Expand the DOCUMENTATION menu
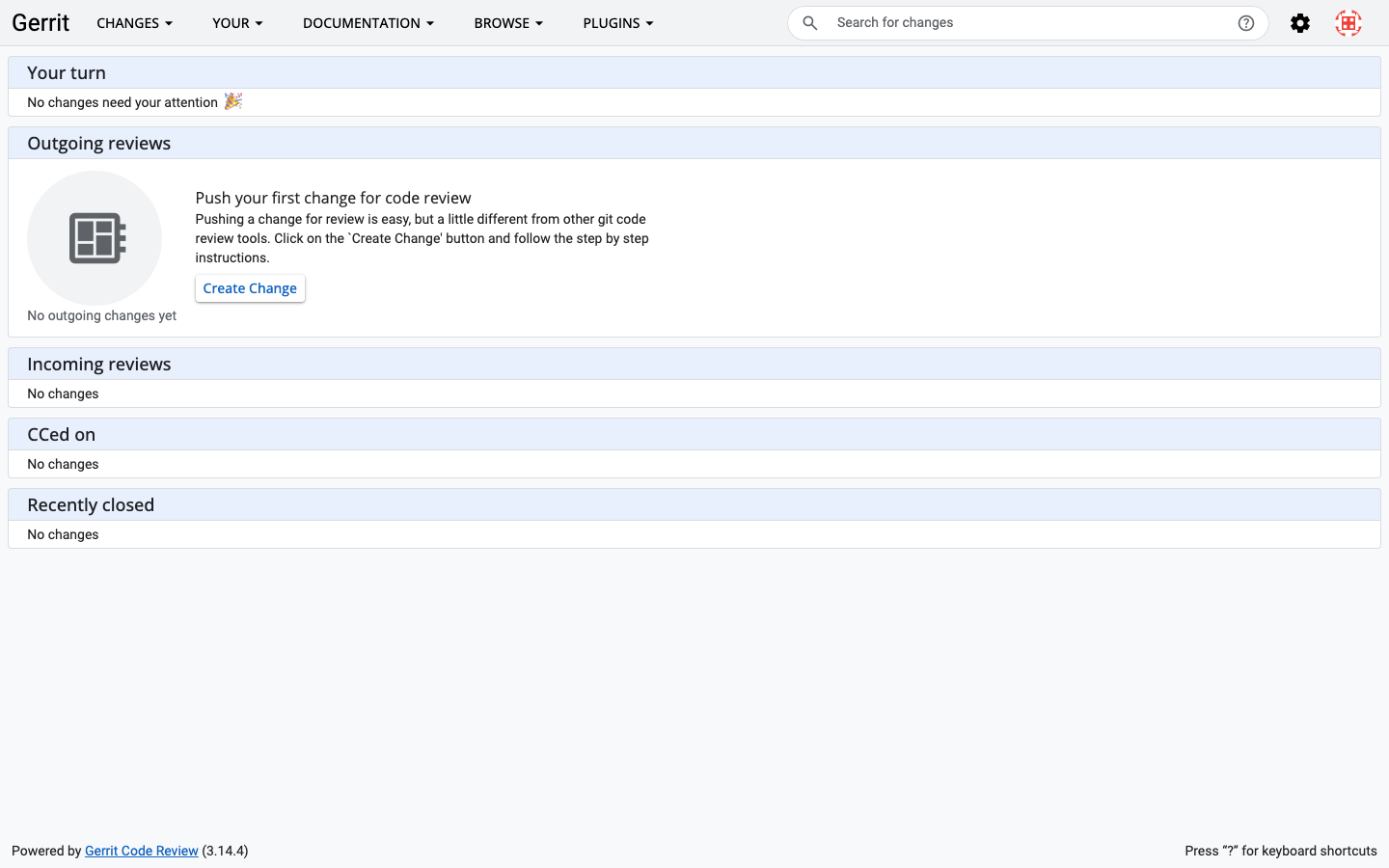The width and height of the screenshot is (1389, 868). point(368,23)
